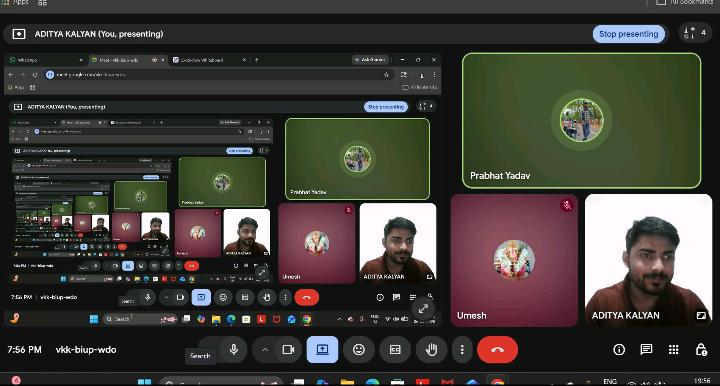
Task: Click meeting code vkk-biup-wdo in main bar
Action: (x=86, y=350)
